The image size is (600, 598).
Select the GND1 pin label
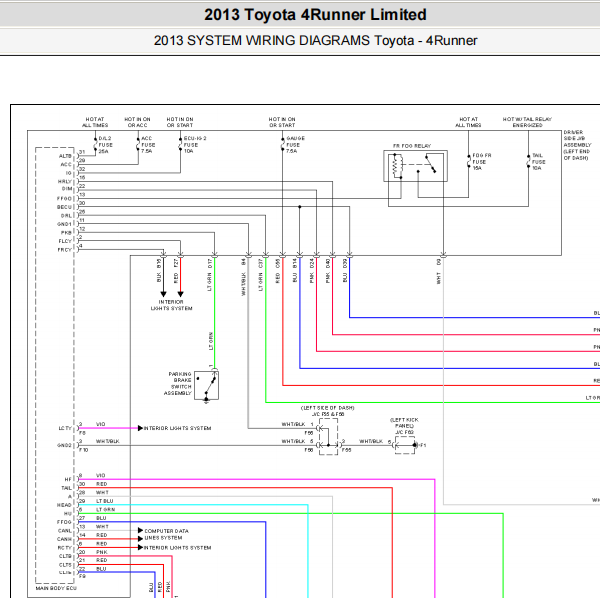point(64,224)
